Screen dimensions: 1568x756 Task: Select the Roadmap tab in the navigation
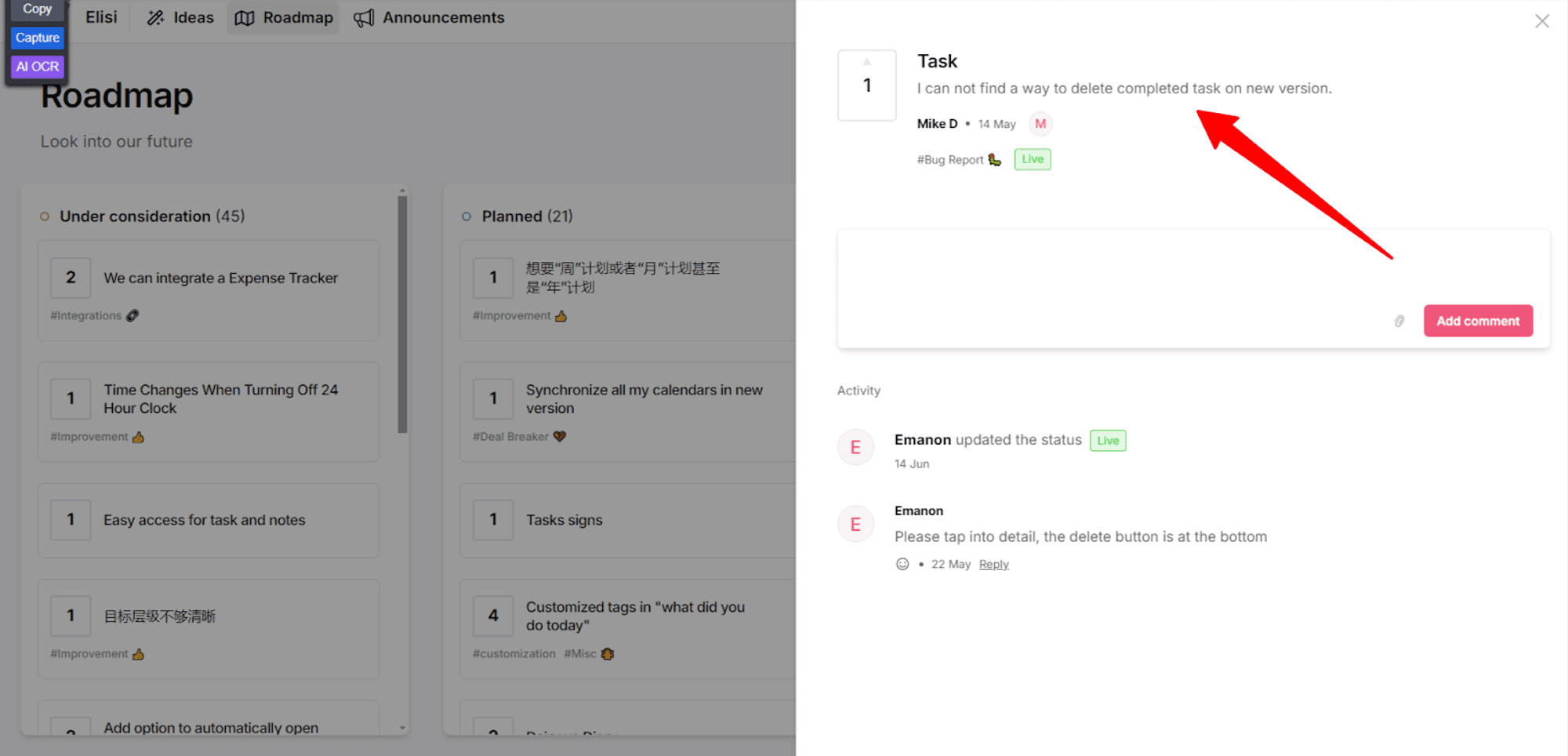(x=284, y=17)
